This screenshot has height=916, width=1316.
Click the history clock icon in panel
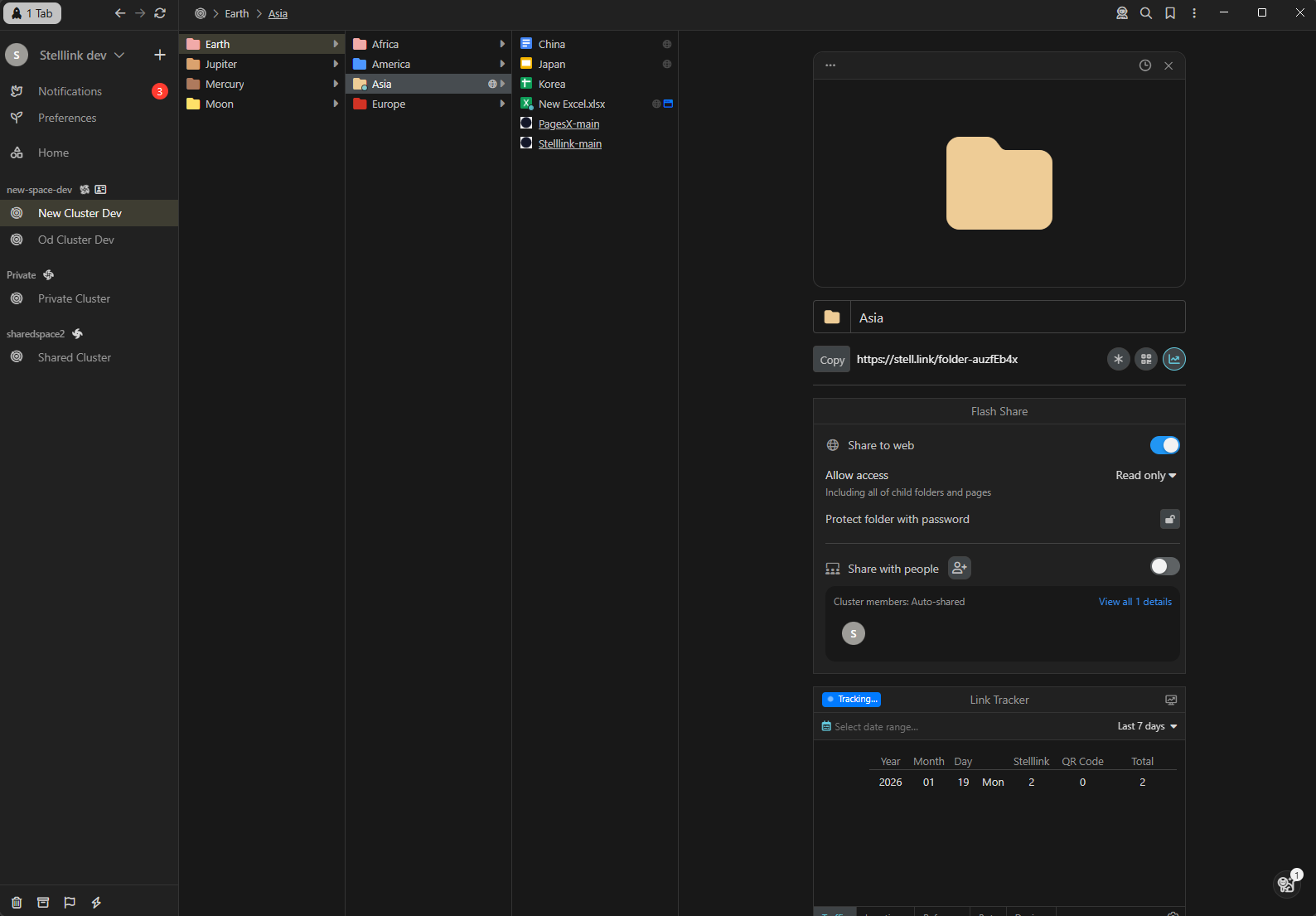pos(1145,65)
